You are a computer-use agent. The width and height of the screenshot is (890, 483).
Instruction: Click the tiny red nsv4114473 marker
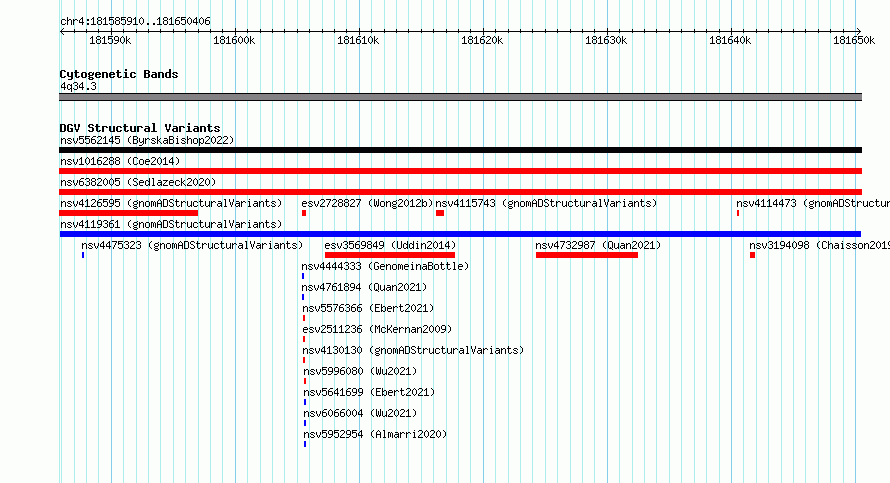click(x=738, y=213)
